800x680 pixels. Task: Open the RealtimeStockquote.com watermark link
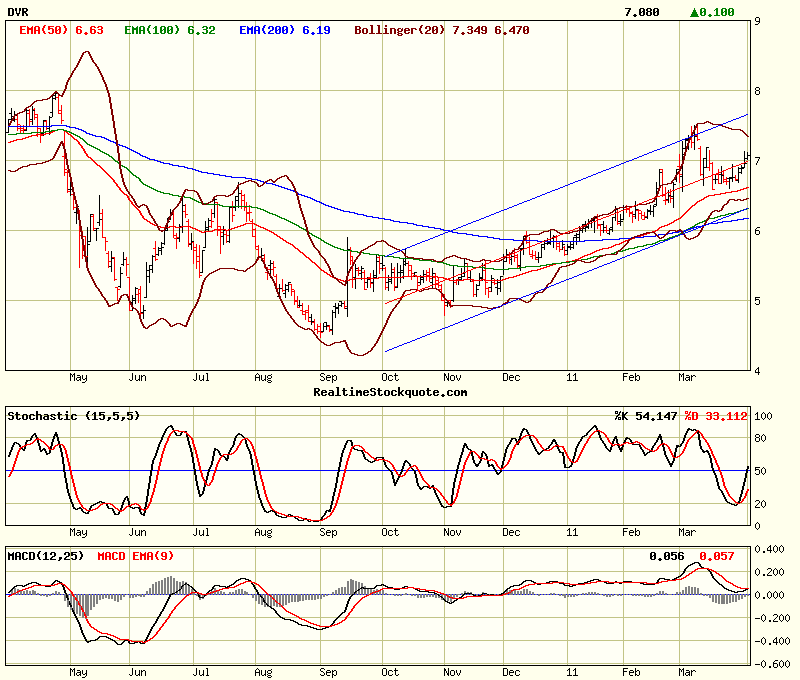(390, 392)
